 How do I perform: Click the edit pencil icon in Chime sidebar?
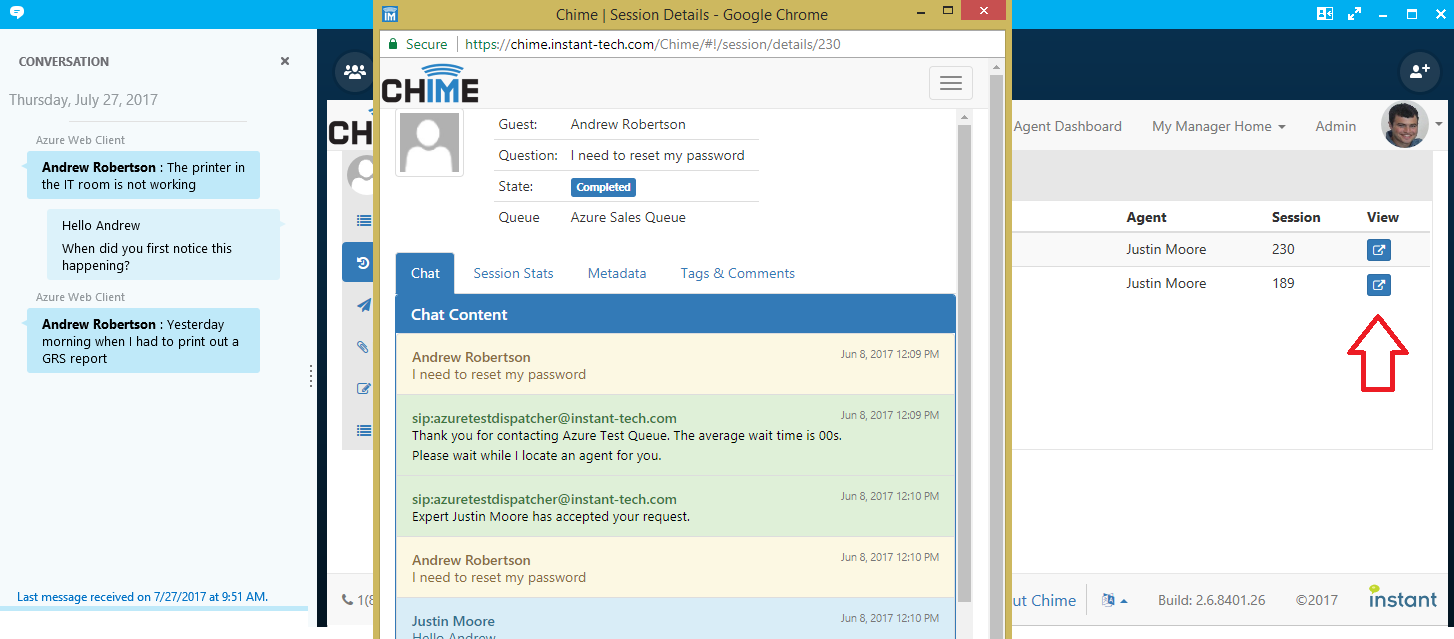363,389
